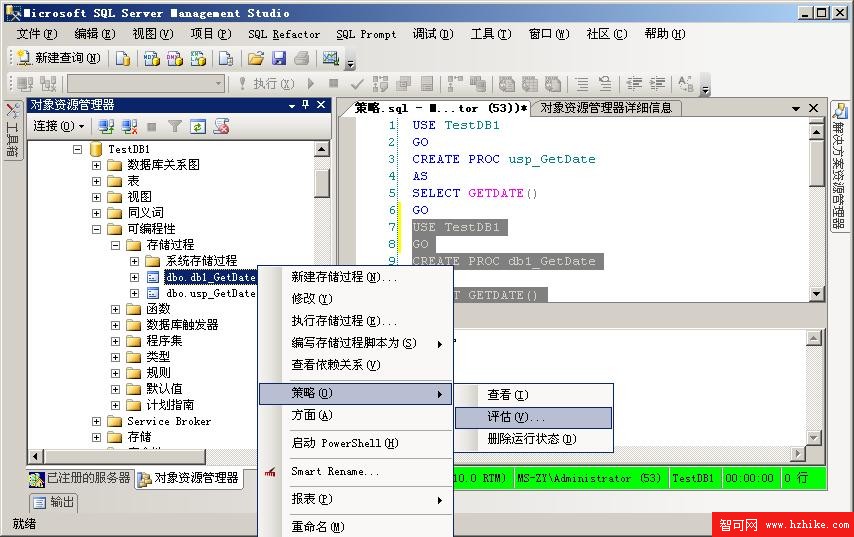Save the script with the floppy icon
This screenshot has width=854, height=537.
279,58
